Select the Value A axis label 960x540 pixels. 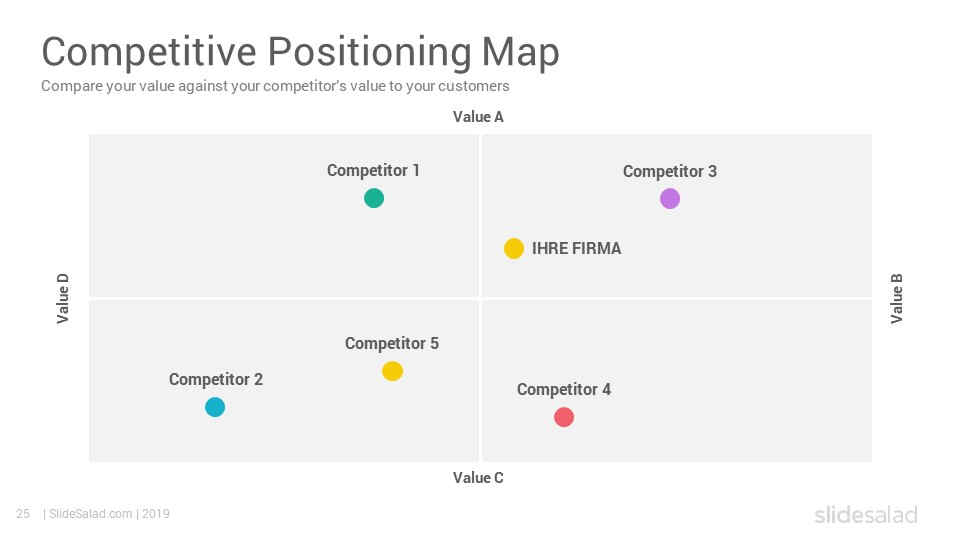[478, 117]
